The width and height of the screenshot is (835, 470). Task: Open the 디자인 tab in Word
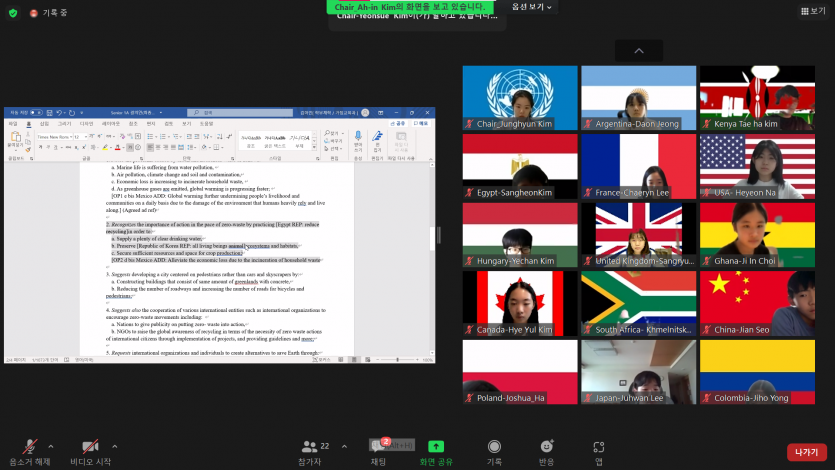[86, 123]
